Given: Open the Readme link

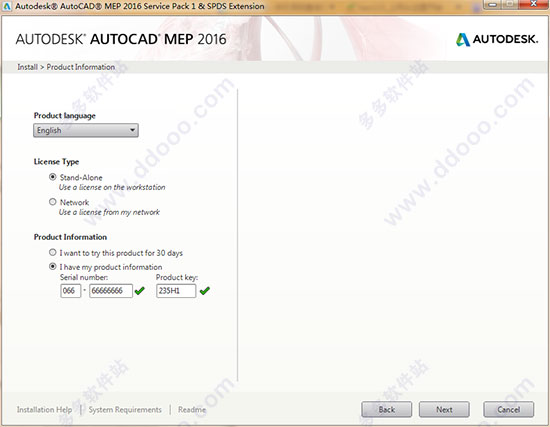Looking at the screenshot, I should [192, 409].
